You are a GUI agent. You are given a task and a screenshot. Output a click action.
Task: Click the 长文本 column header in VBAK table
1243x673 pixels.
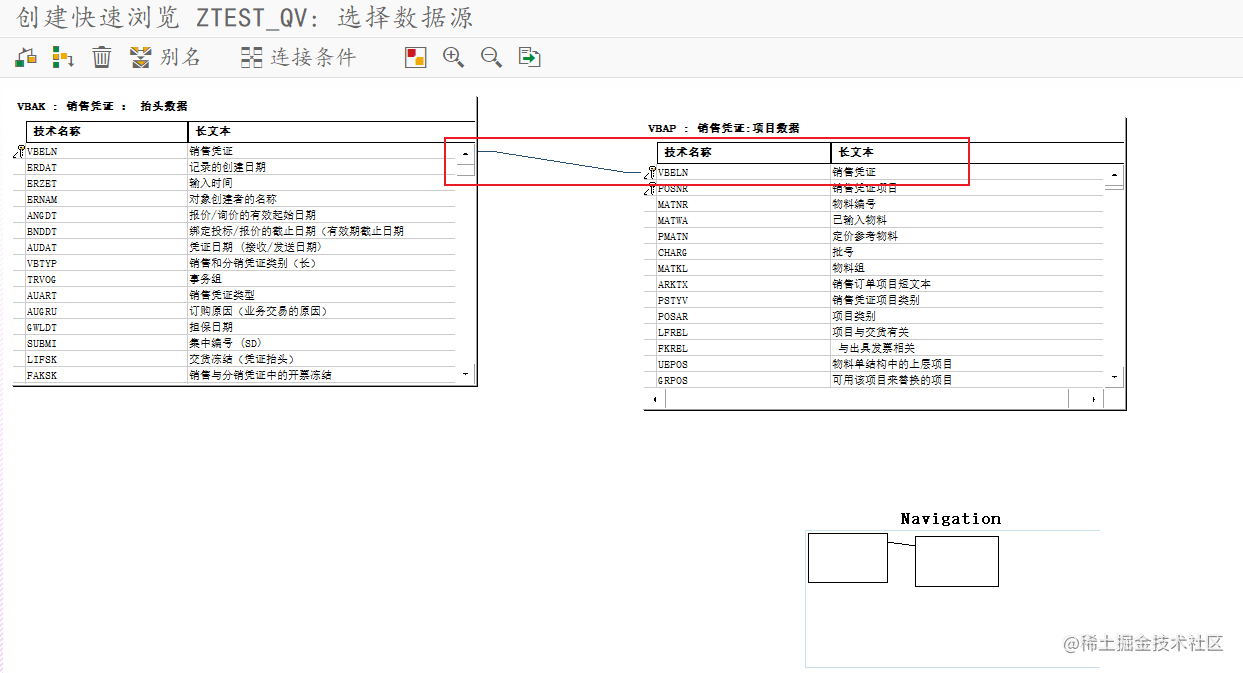(331, 132)
